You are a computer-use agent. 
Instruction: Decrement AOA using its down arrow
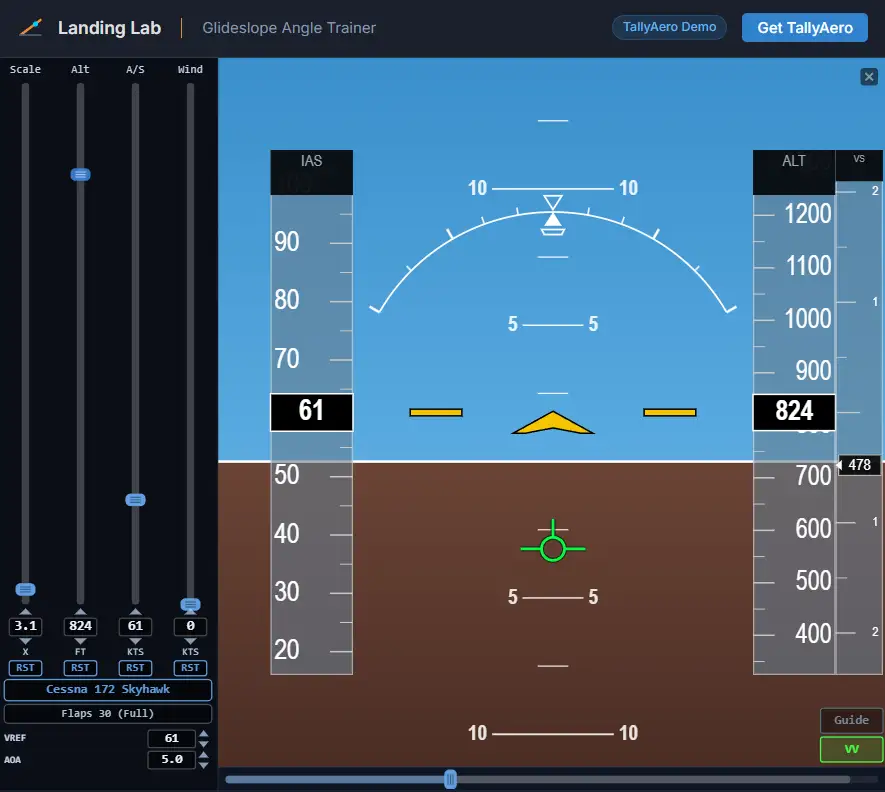[204, 765]
